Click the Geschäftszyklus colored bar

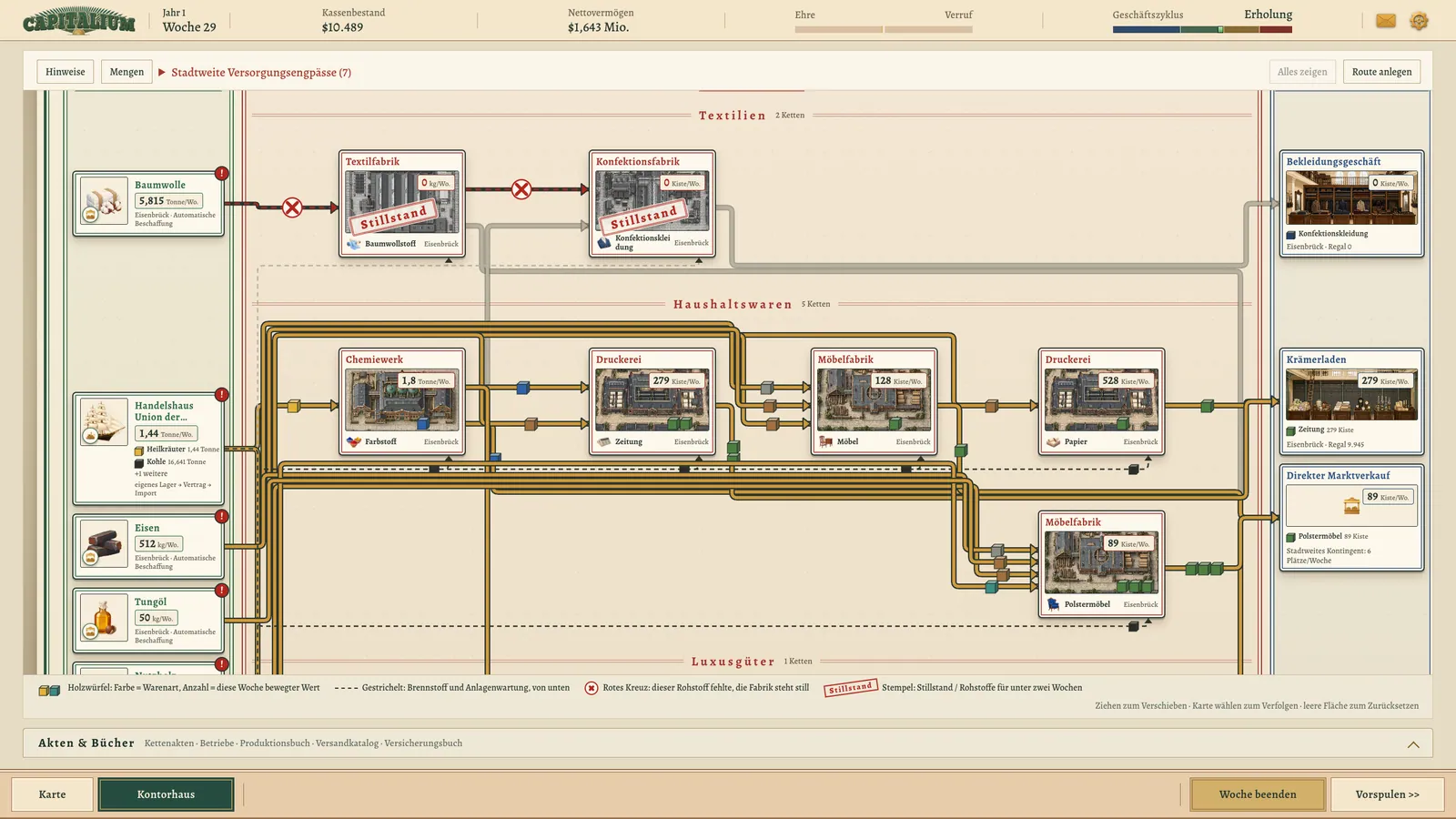point(1202,29)
